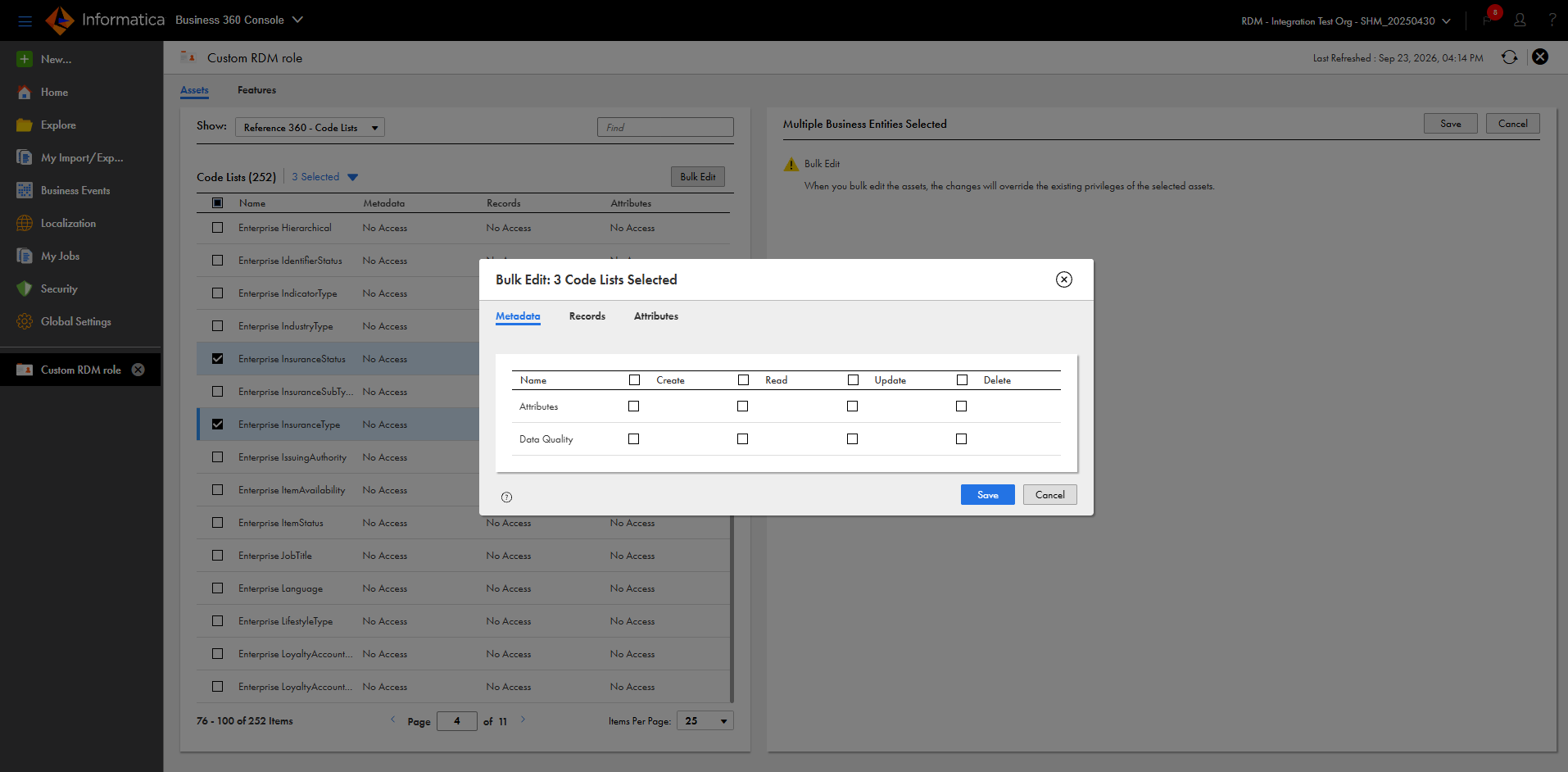1568x772 pixels.
Task: Open the Show Reference 360 - Code Lists dropdown
Action: (310, 127)
